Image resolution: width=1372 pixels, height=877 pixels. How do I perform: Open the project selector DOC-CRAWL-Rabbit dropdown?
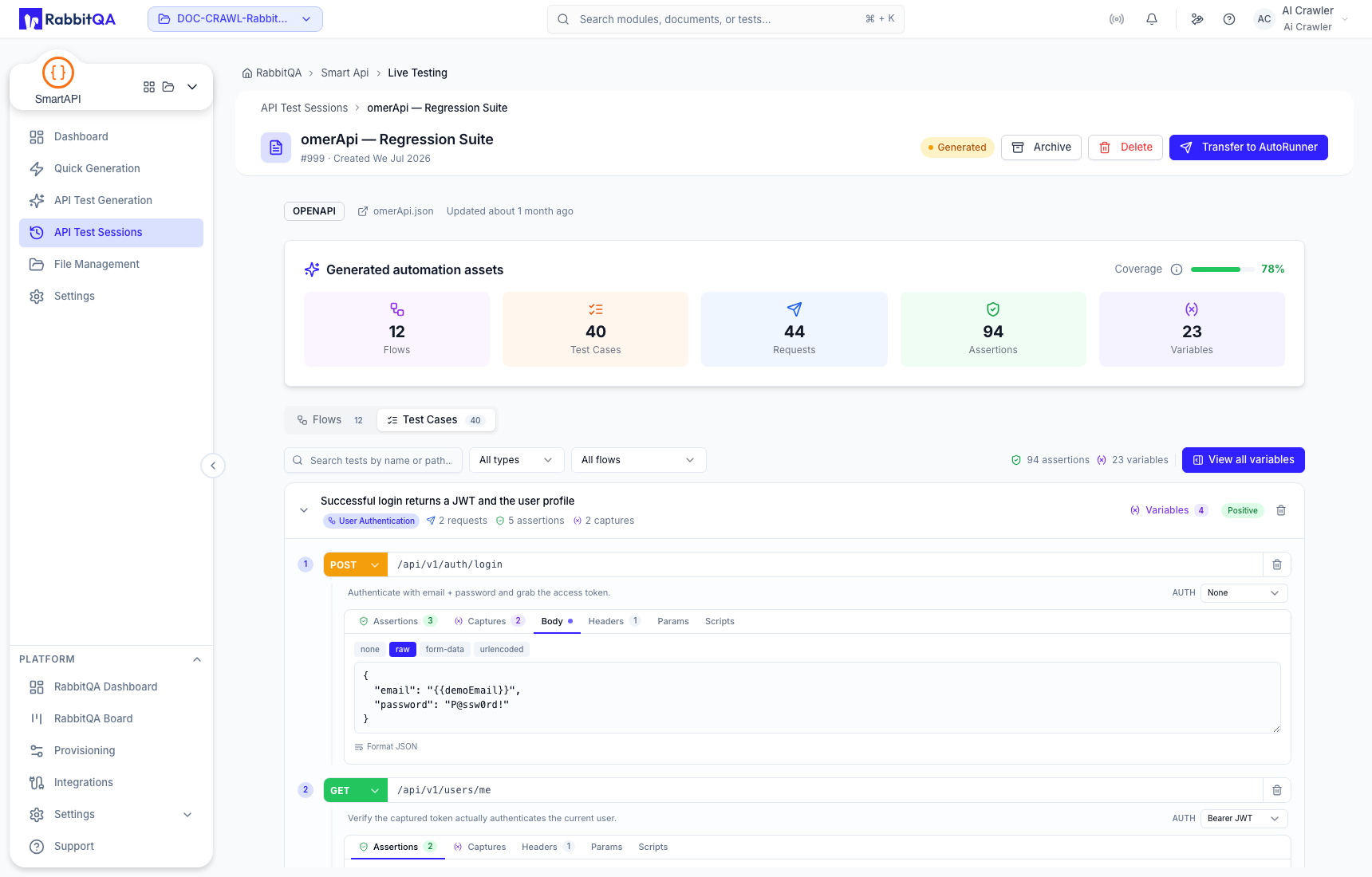(235, 19)
